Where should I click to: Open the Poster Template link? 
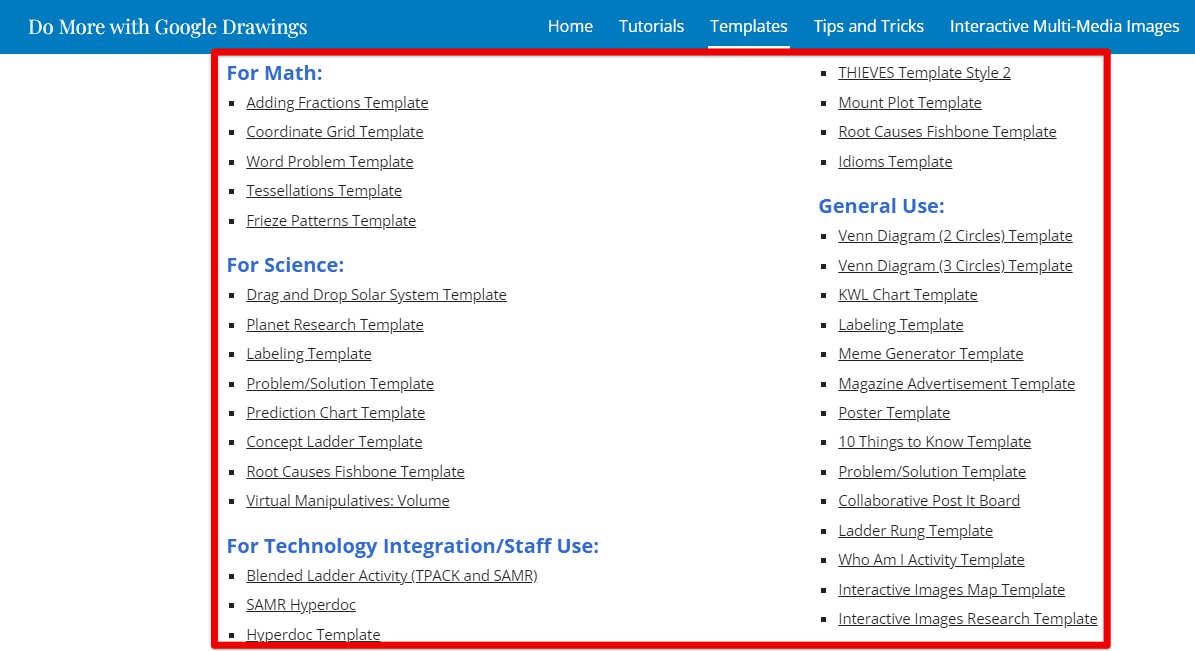[894, 412]
